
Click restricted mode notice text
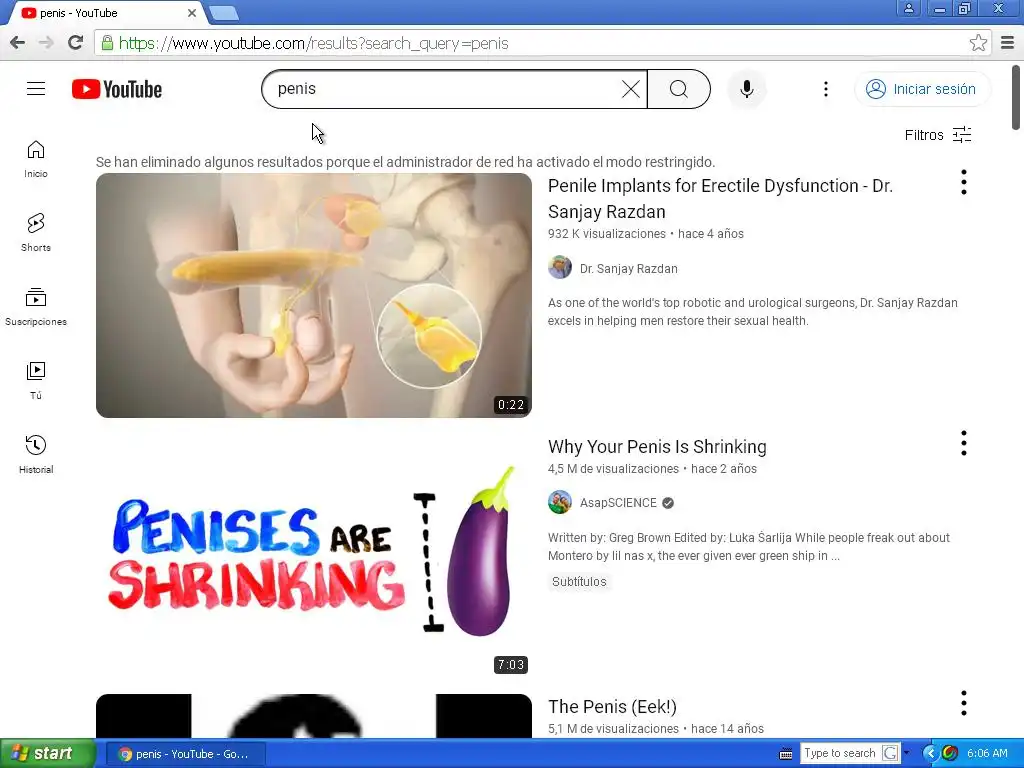pos(406,162)
